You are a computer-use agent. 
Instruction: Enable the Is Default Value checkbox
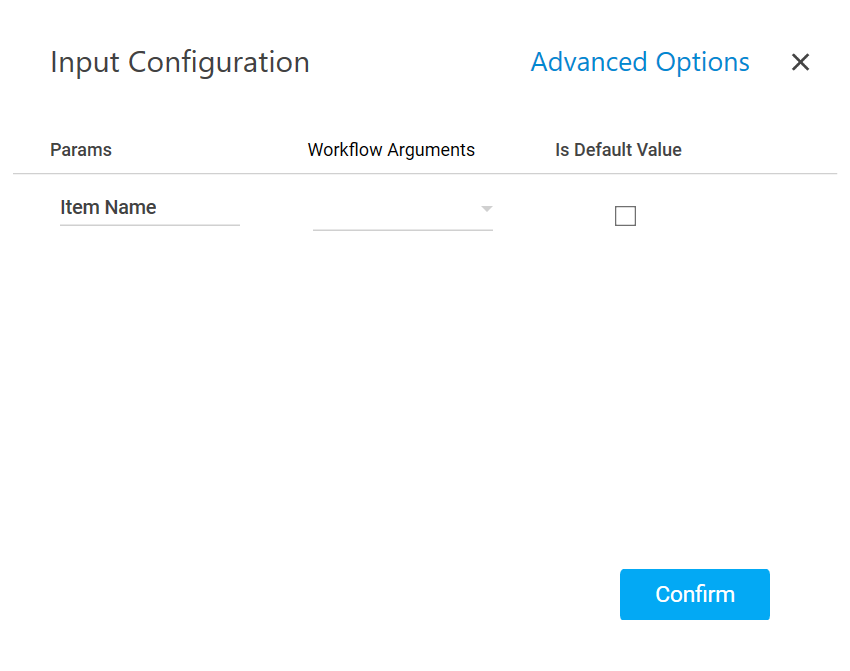pos(625,216)
